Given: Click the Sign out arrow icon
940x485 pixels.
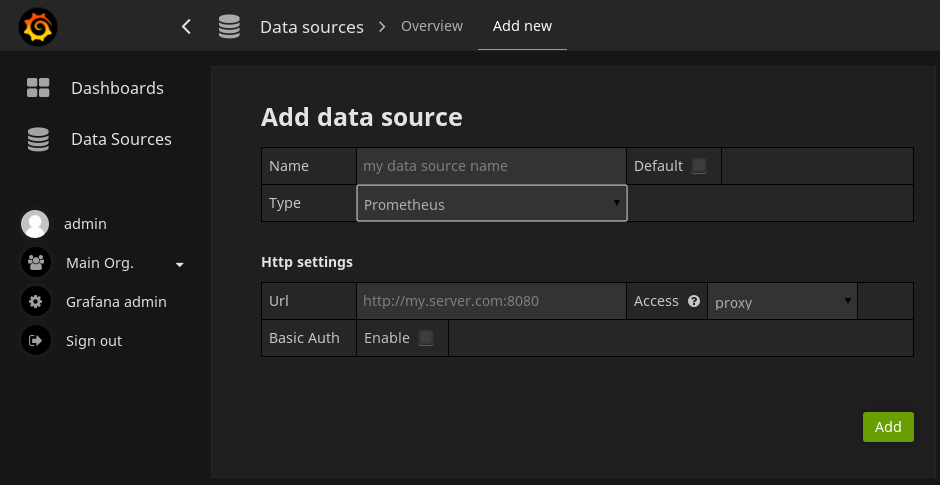Looking at the screenshot, I should (35, 341).
